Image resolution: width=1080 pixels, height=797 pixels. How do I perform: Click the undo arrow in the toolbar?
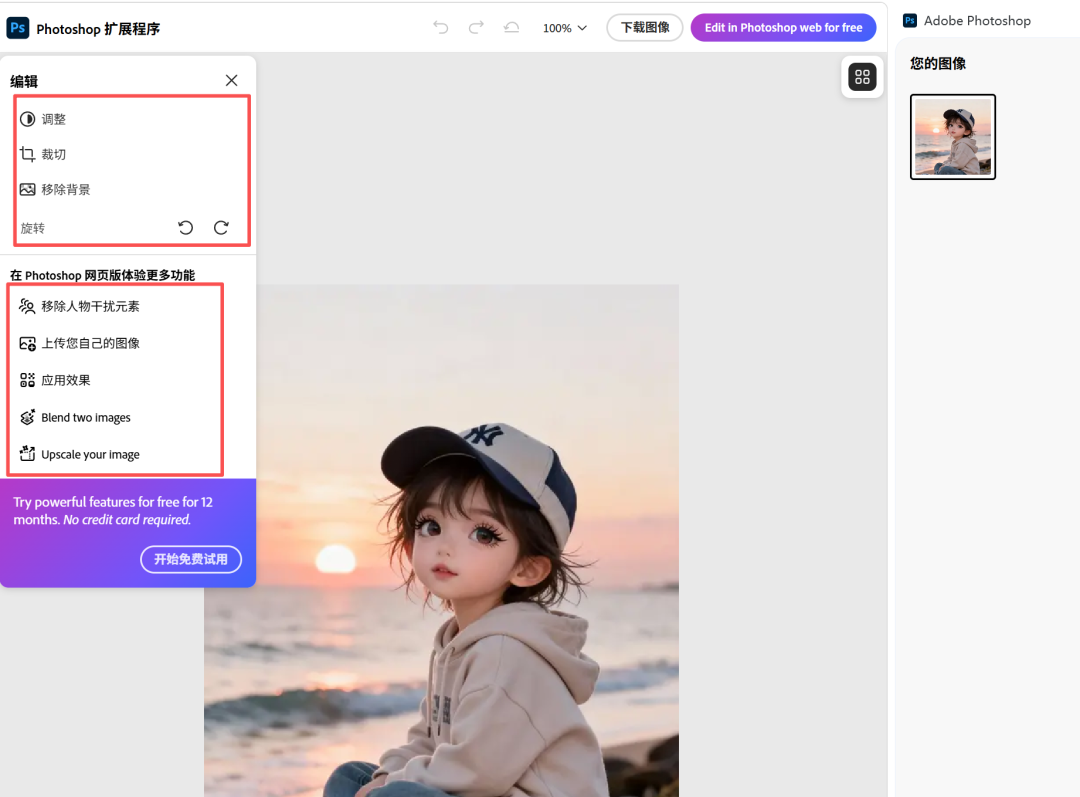click(x=440, y=28)
